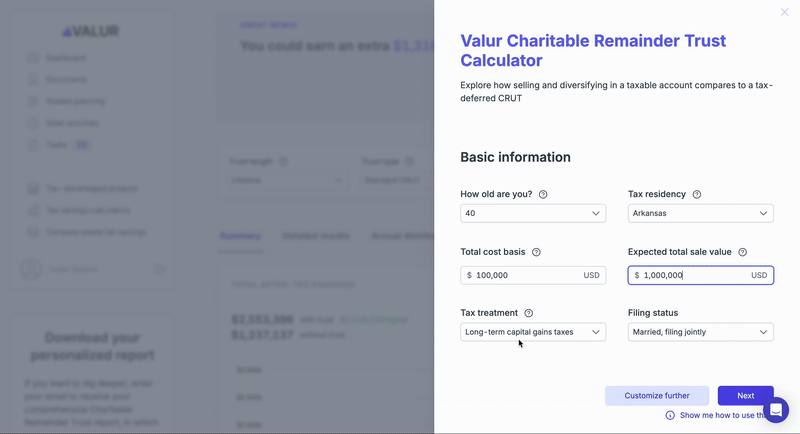The image size is (800, 434).
Task: Click the info icon beside 'Show me how to use'
Action: tap(670, 415)
